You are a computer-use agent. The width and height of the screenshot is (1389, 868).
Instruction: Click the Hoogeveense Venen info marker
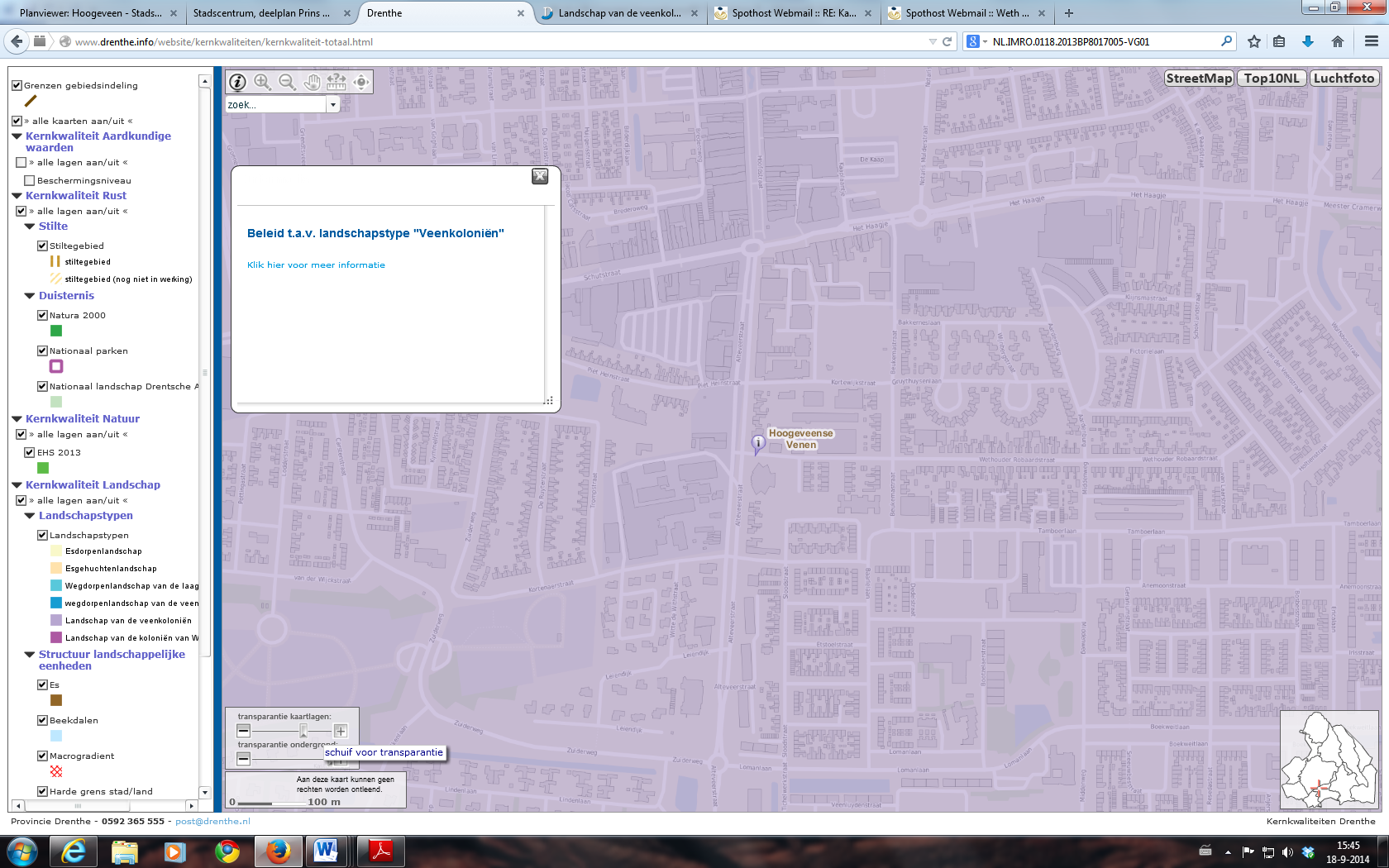[x=757, y=443]
